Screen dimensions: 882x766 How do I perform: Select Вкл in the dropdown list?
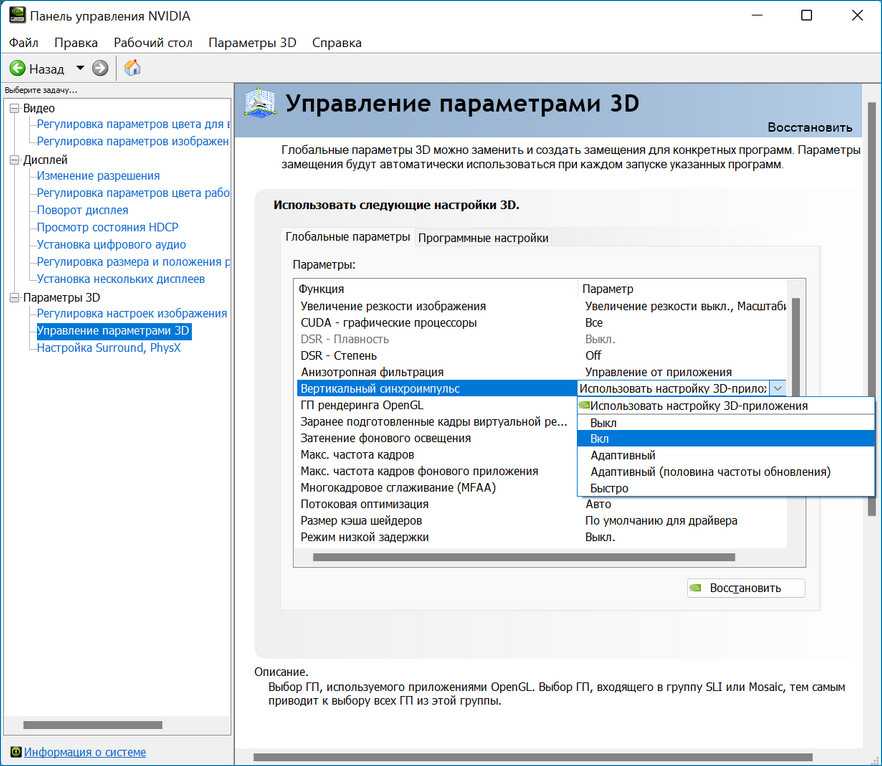coord(600,439)
